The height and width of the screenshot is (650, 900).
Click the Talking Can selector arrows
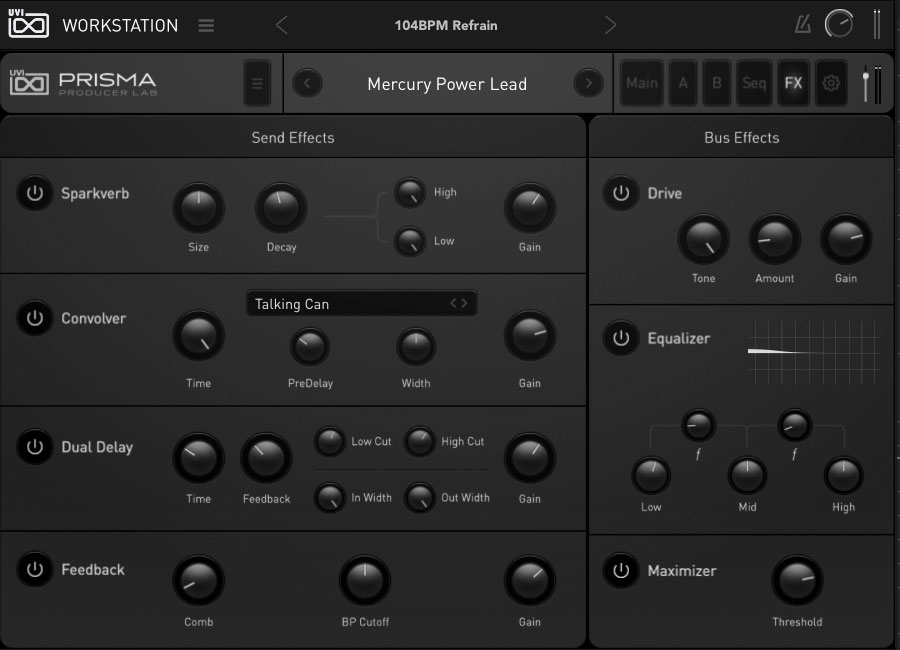[x=459, y=303]
